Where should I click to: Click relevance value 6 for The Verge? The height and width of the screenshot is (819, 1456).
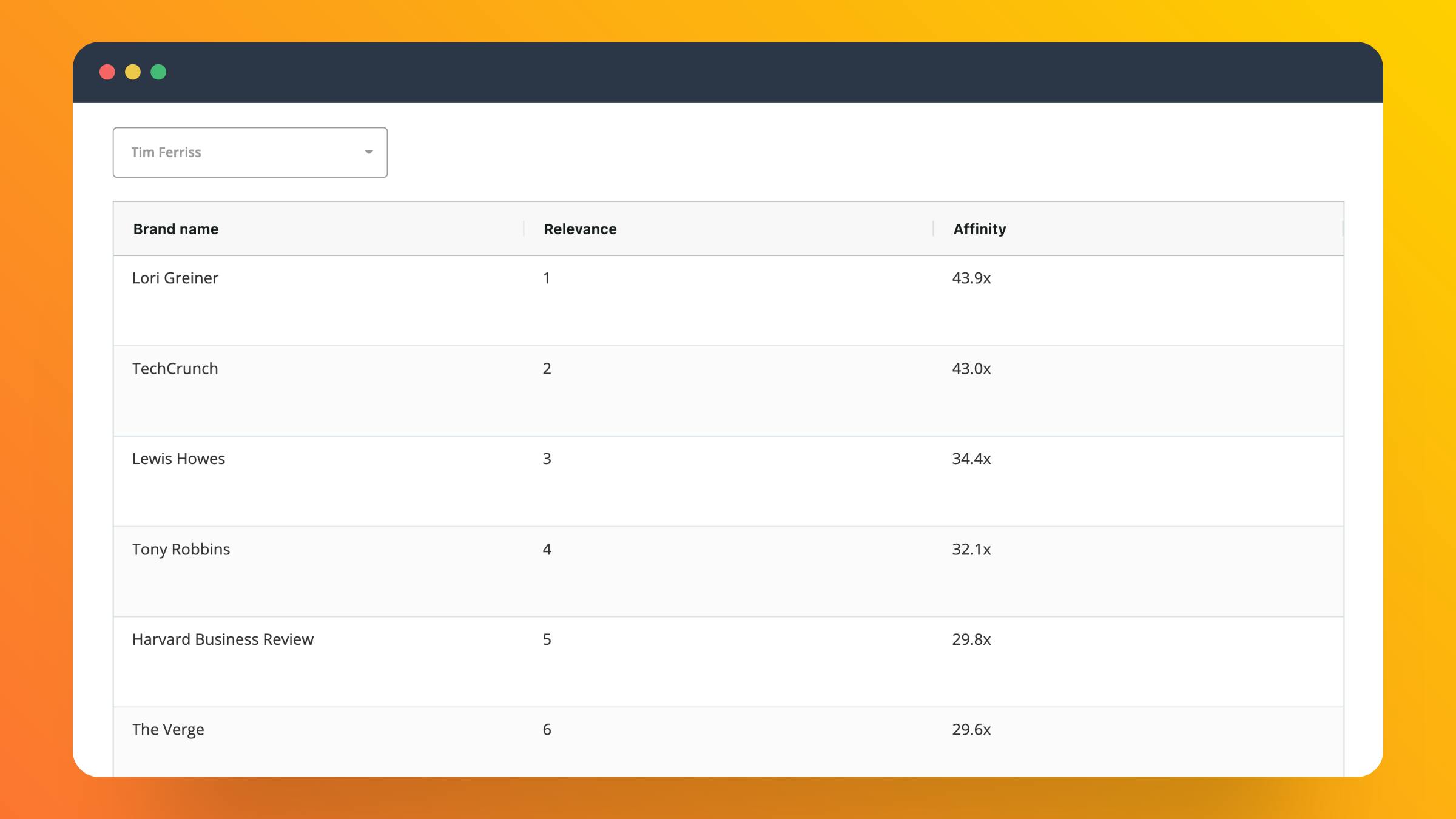[x=547, y=729]
